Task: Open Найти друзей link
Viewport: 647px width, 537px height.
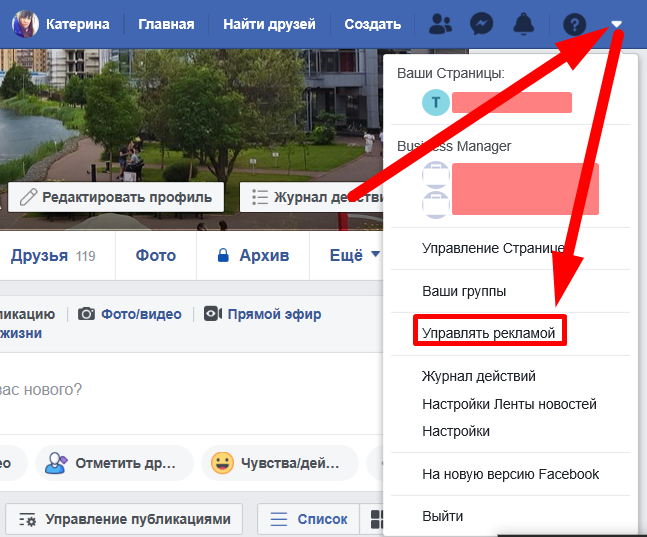Action: (x=269, y=24)
